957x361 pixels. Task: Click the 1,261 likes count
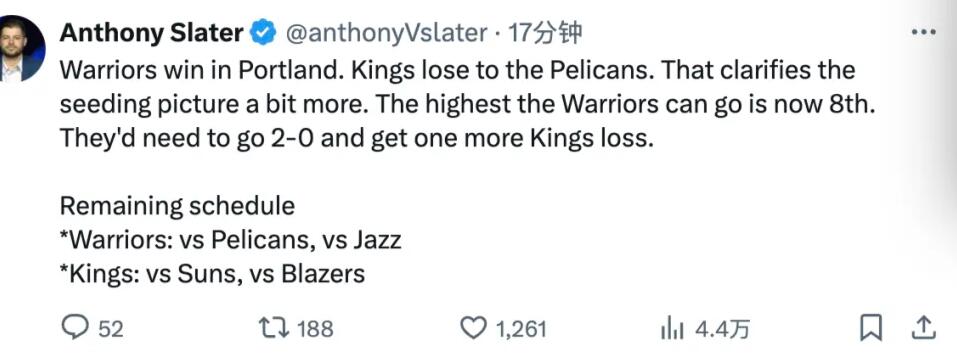(x=520, y=330)
